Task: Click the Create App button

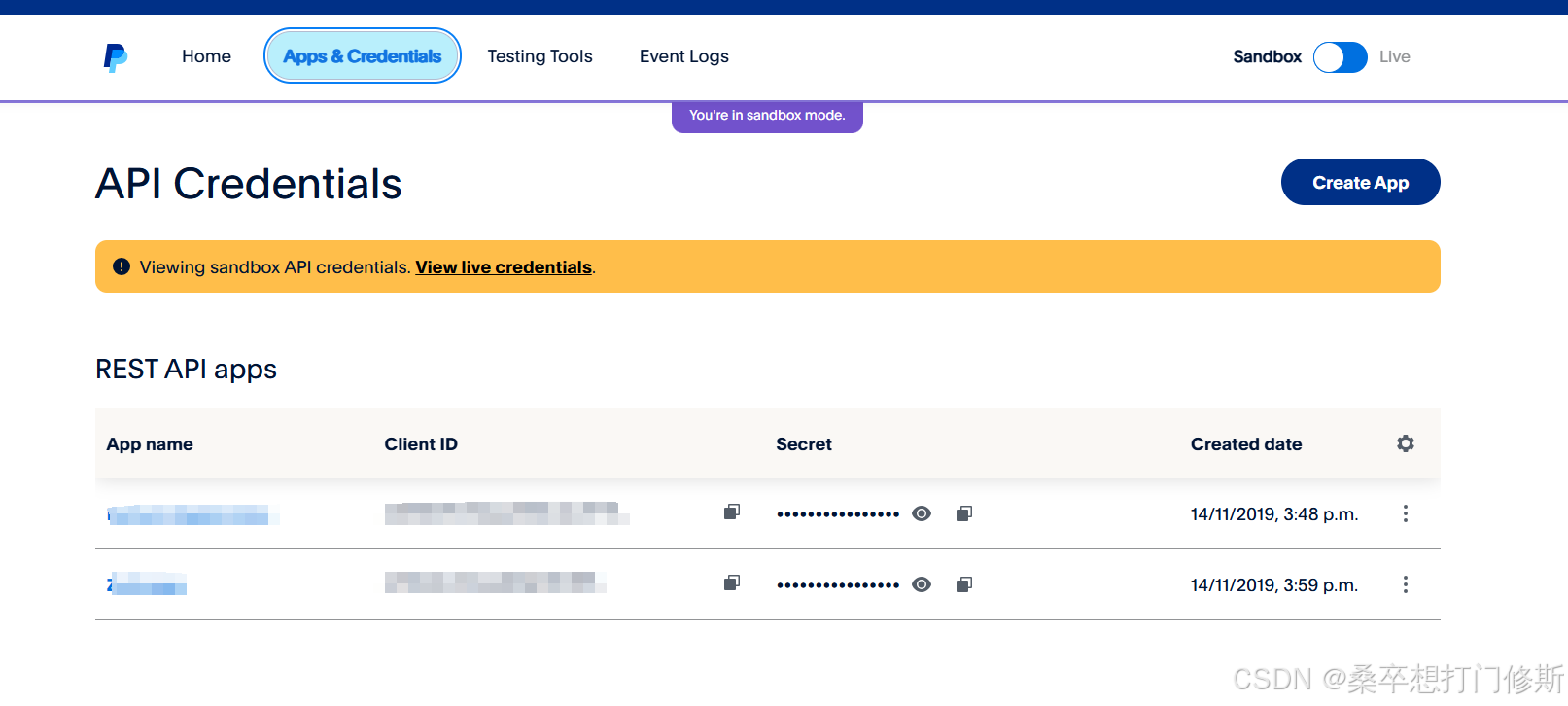Action: point(1360,182)
